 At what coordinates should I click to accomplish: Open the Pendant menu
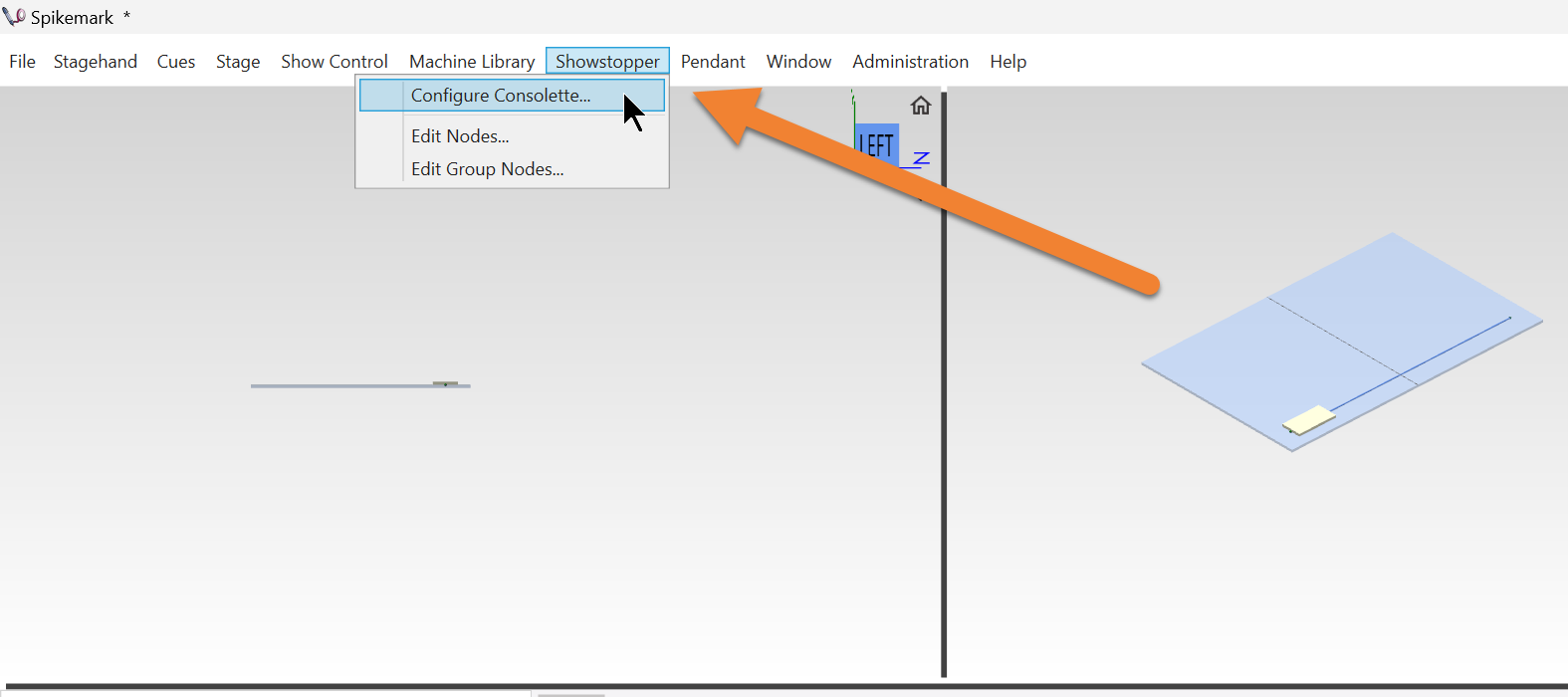click(x=713, y=62)
